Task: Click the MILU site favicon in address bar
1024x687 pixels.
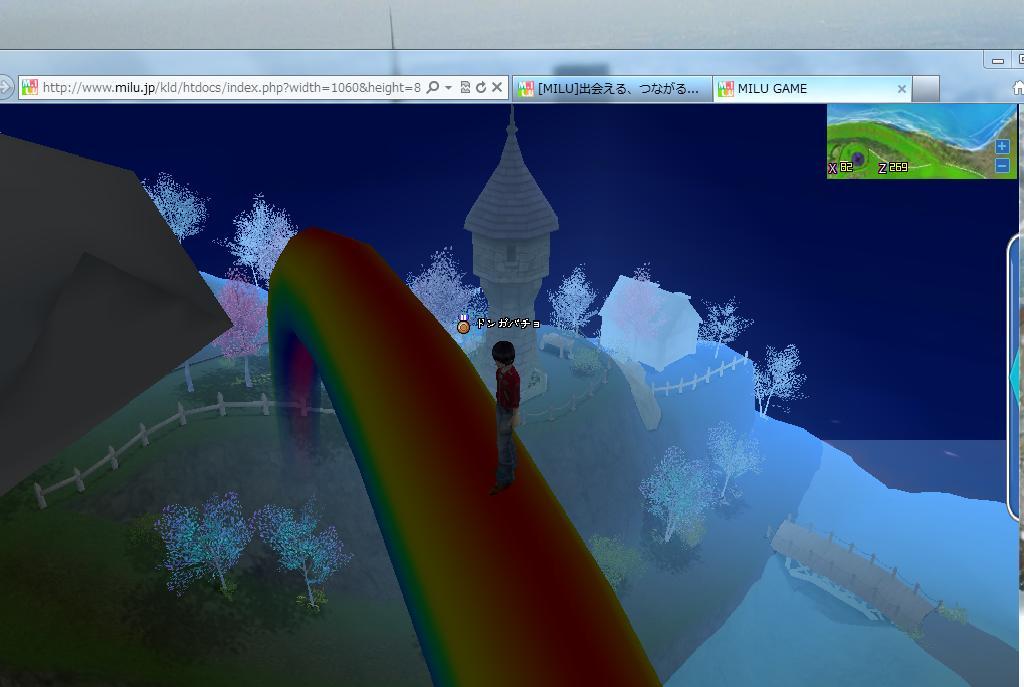Action: (x=29, y=88)
